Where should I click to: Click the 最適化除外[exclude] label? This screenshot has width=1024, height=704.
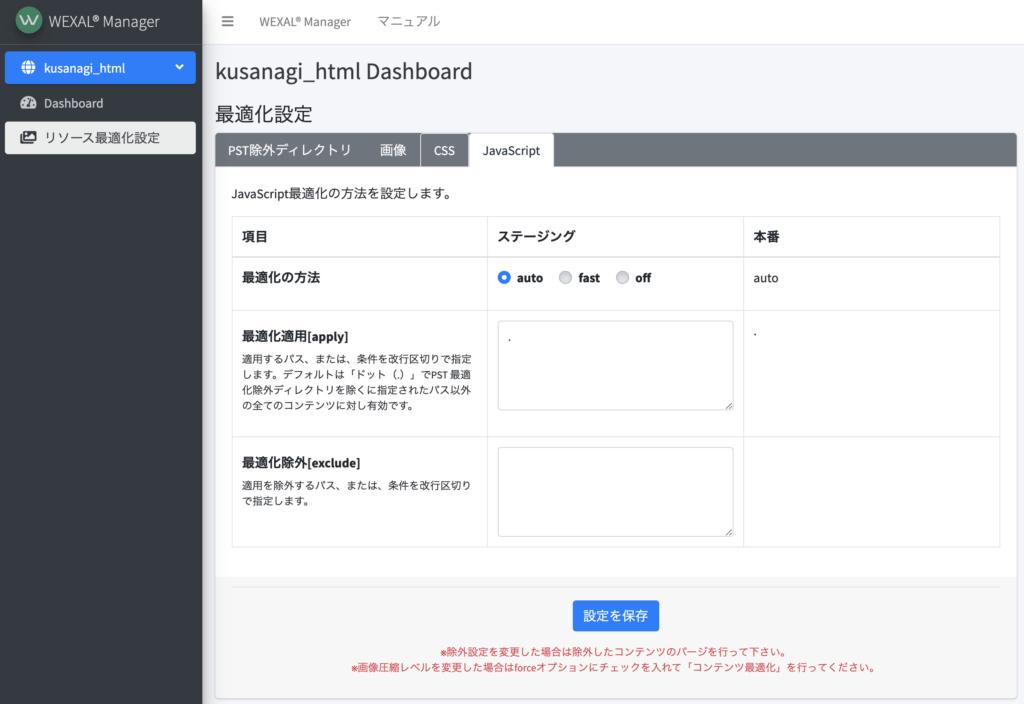click(x=301, y=463)
